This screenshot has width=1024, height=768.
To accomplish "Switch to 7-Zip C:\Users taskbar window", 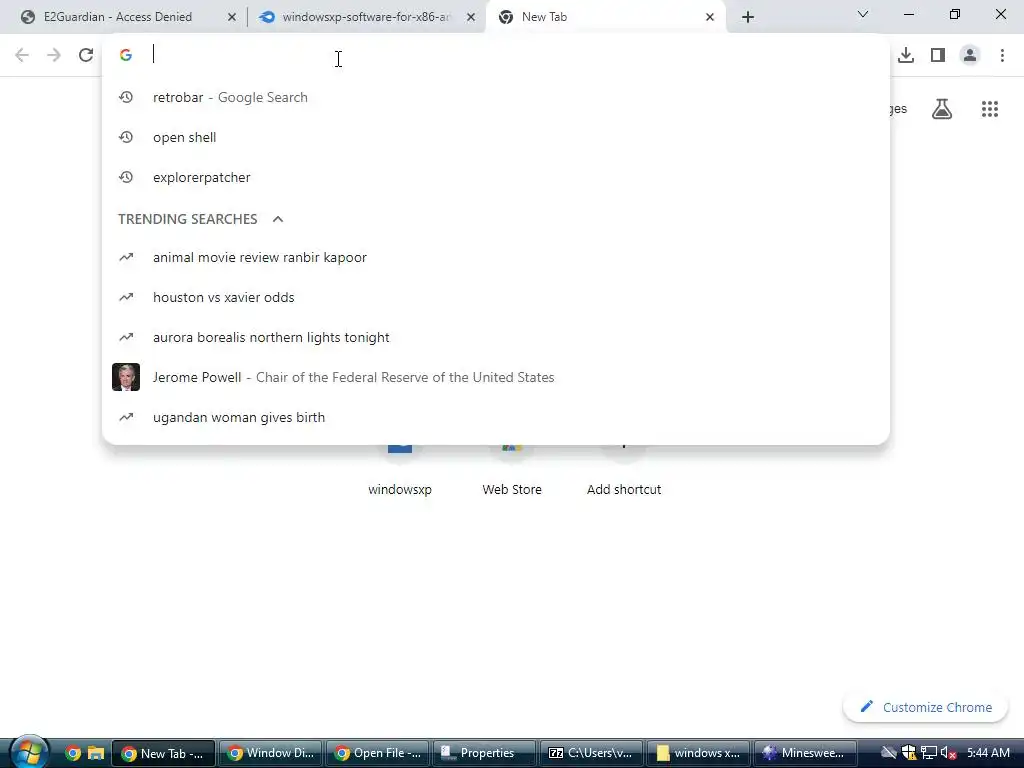I will pyautogui.click(x=591, y=753).
